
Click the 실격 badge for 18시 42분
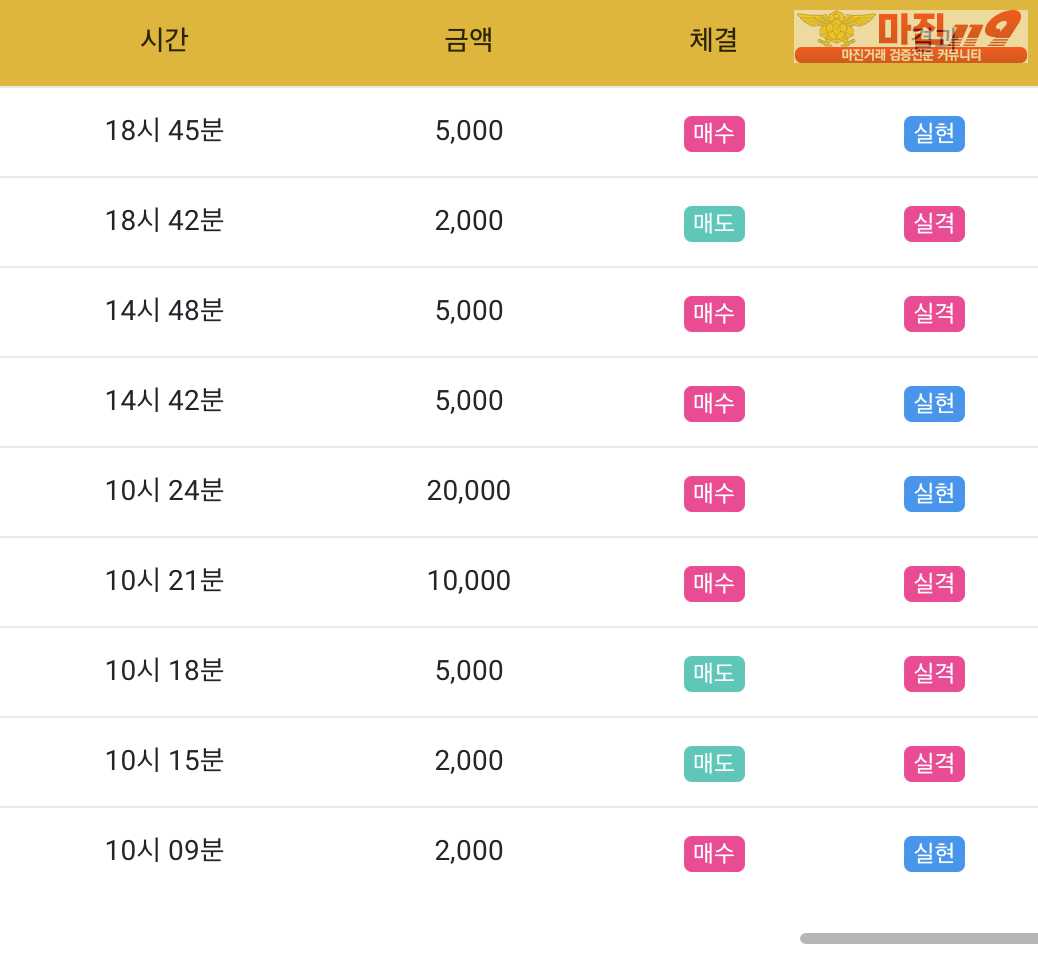click(x=934, y=224)
